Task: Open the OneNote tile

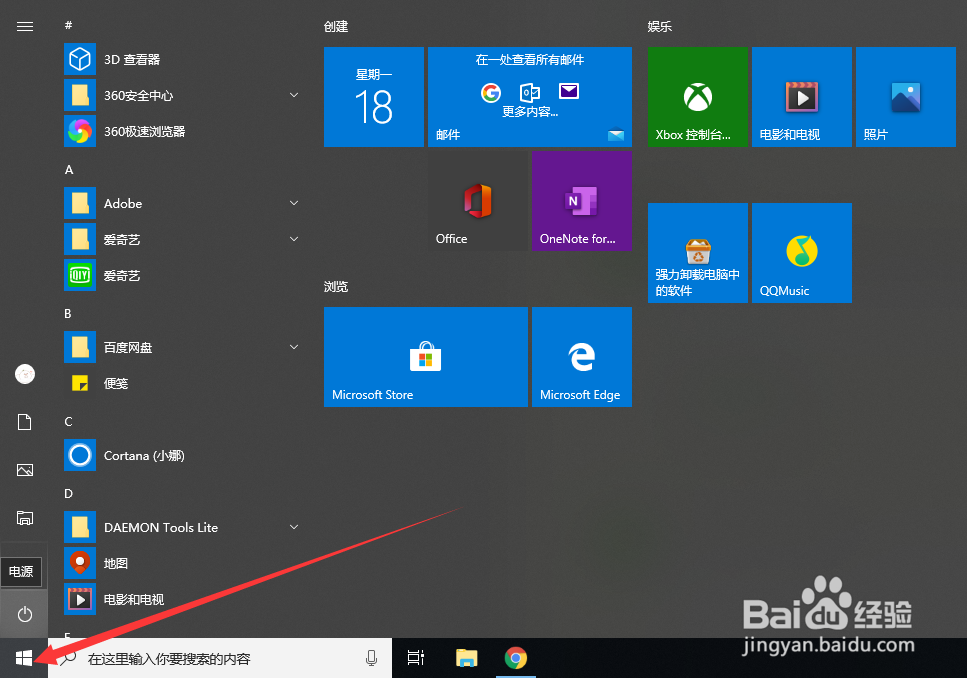Action: point(582,201)
